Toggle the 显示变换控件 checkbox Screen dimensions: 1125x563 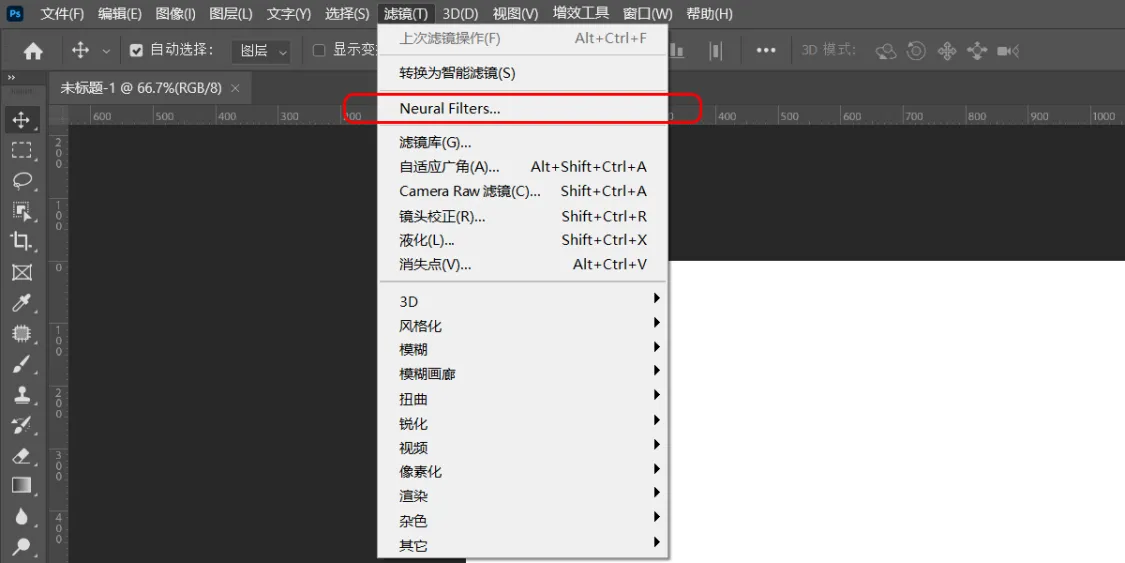point(319,50)
